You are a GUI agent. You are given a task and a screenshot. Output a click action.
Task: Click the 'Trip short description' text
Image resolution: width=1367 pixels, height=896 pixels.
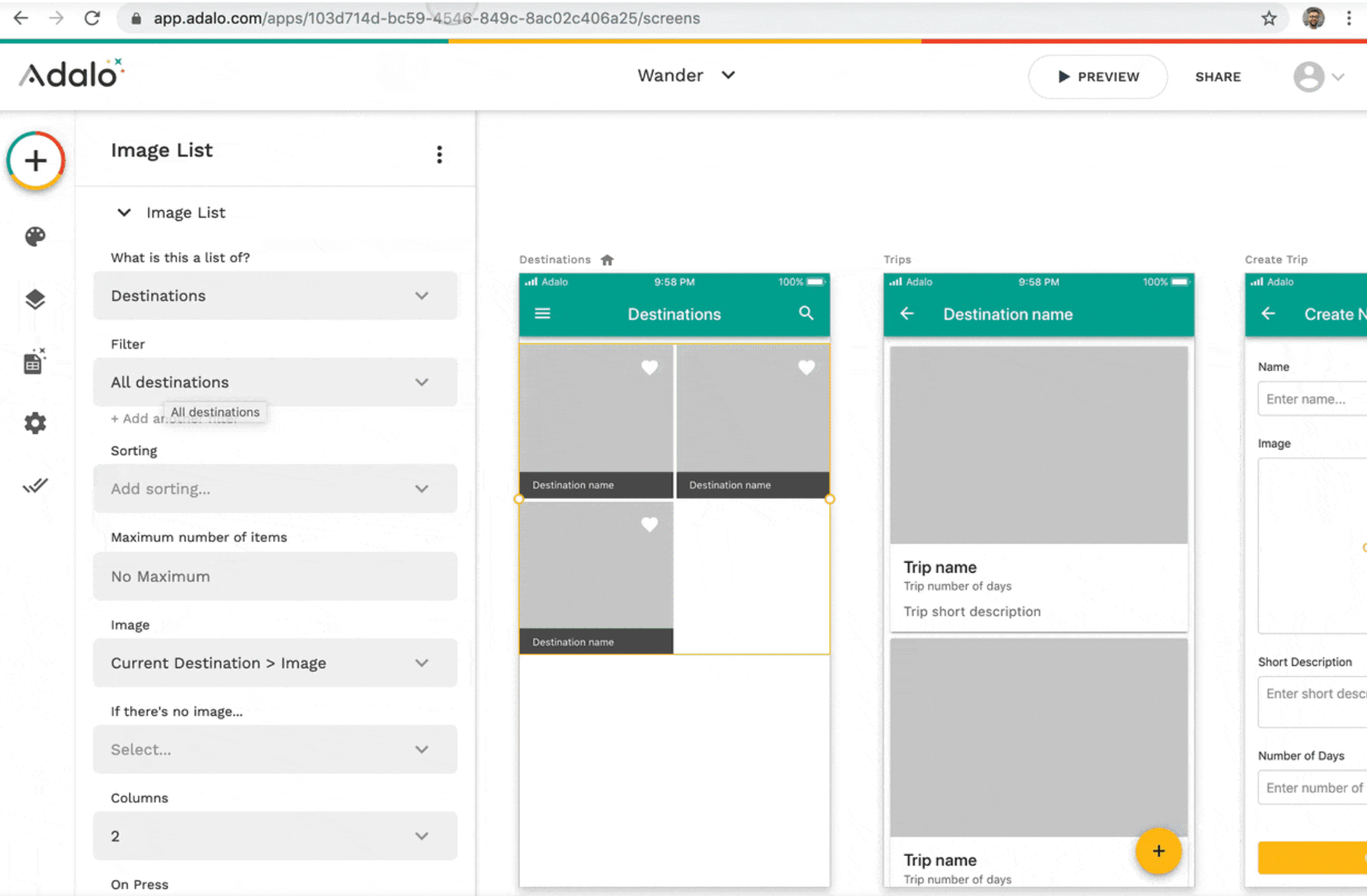[972, 611]
